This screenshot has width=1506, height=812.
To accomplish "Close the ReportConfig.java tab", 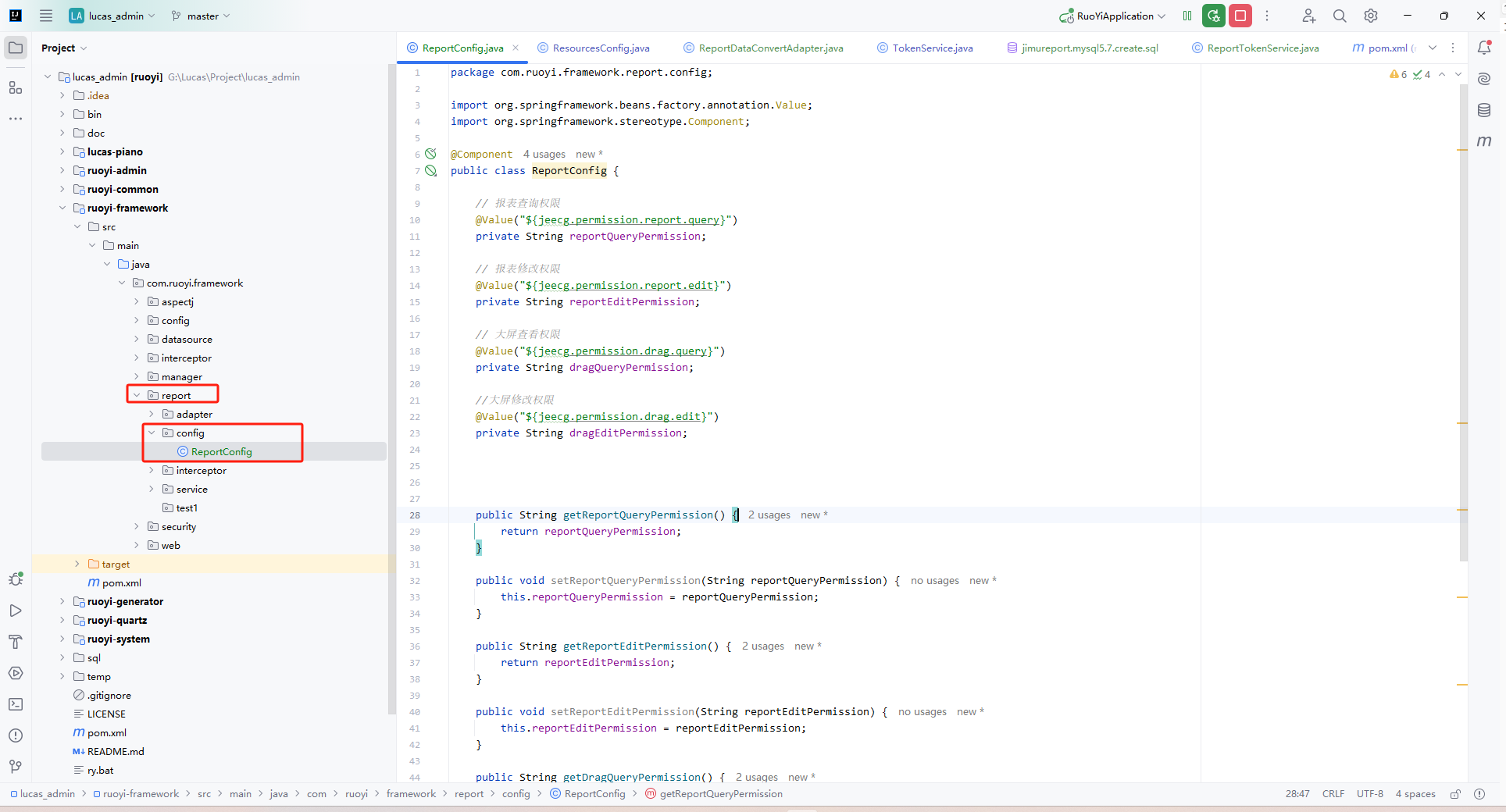I will coord(516,48).
